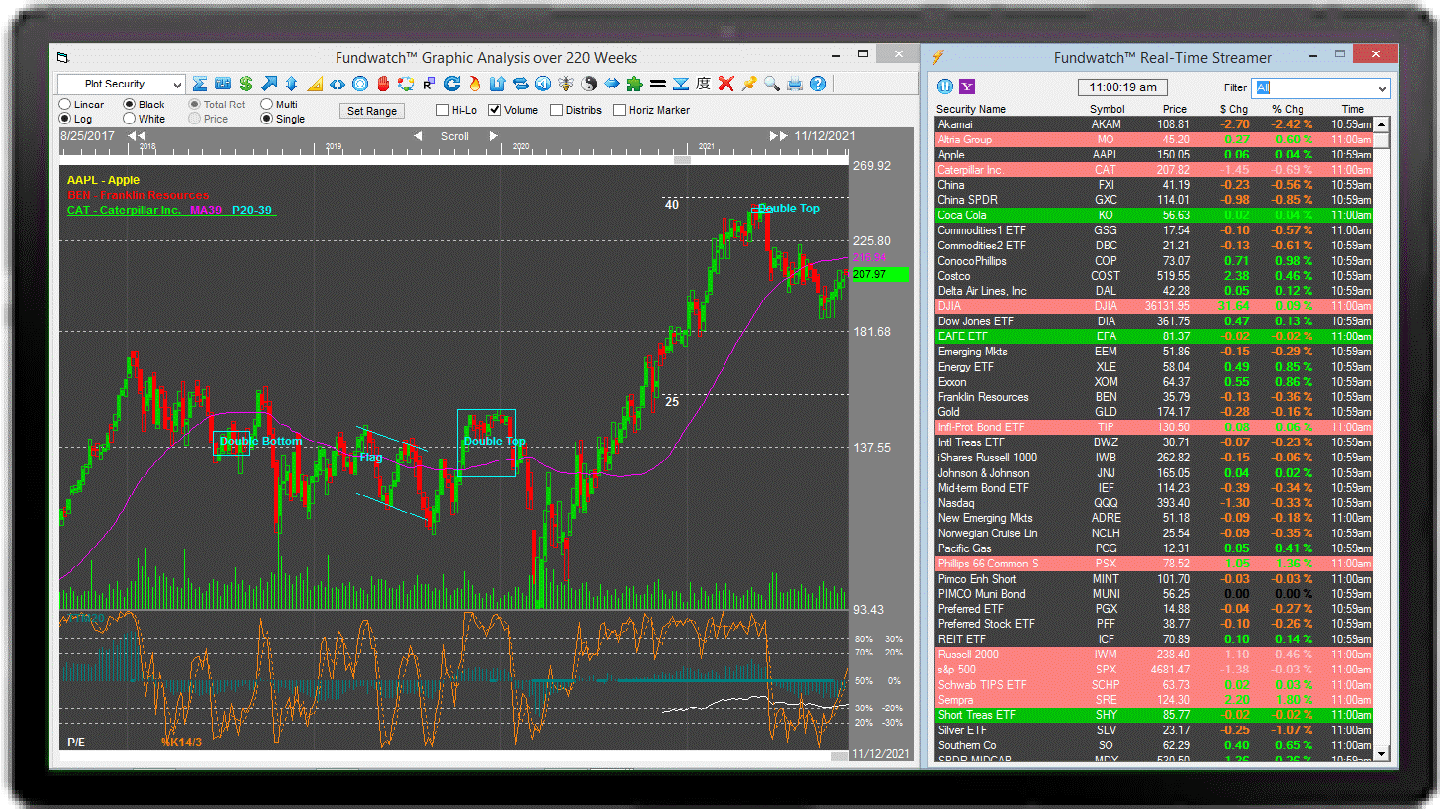Click the 11:00:19 am clock field
Viewport: 1440px width, 809px height.
pos(1125,87)
